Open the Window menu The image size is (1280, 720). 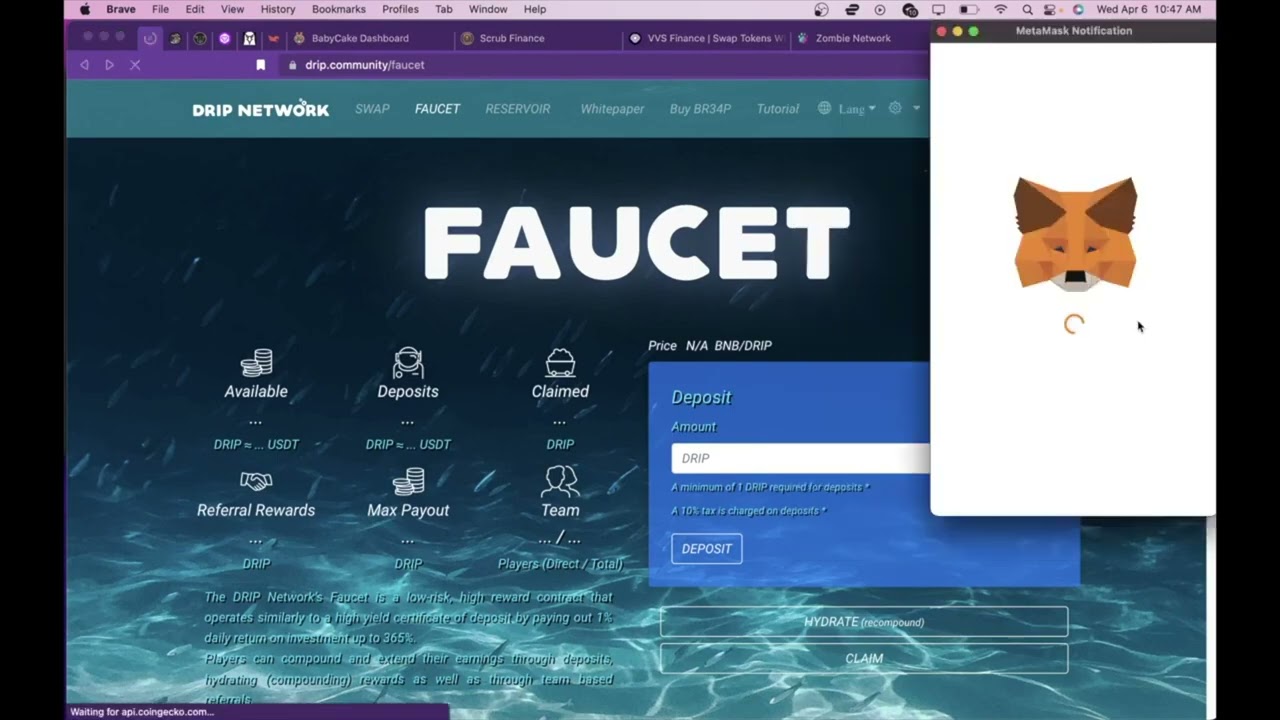488,9
